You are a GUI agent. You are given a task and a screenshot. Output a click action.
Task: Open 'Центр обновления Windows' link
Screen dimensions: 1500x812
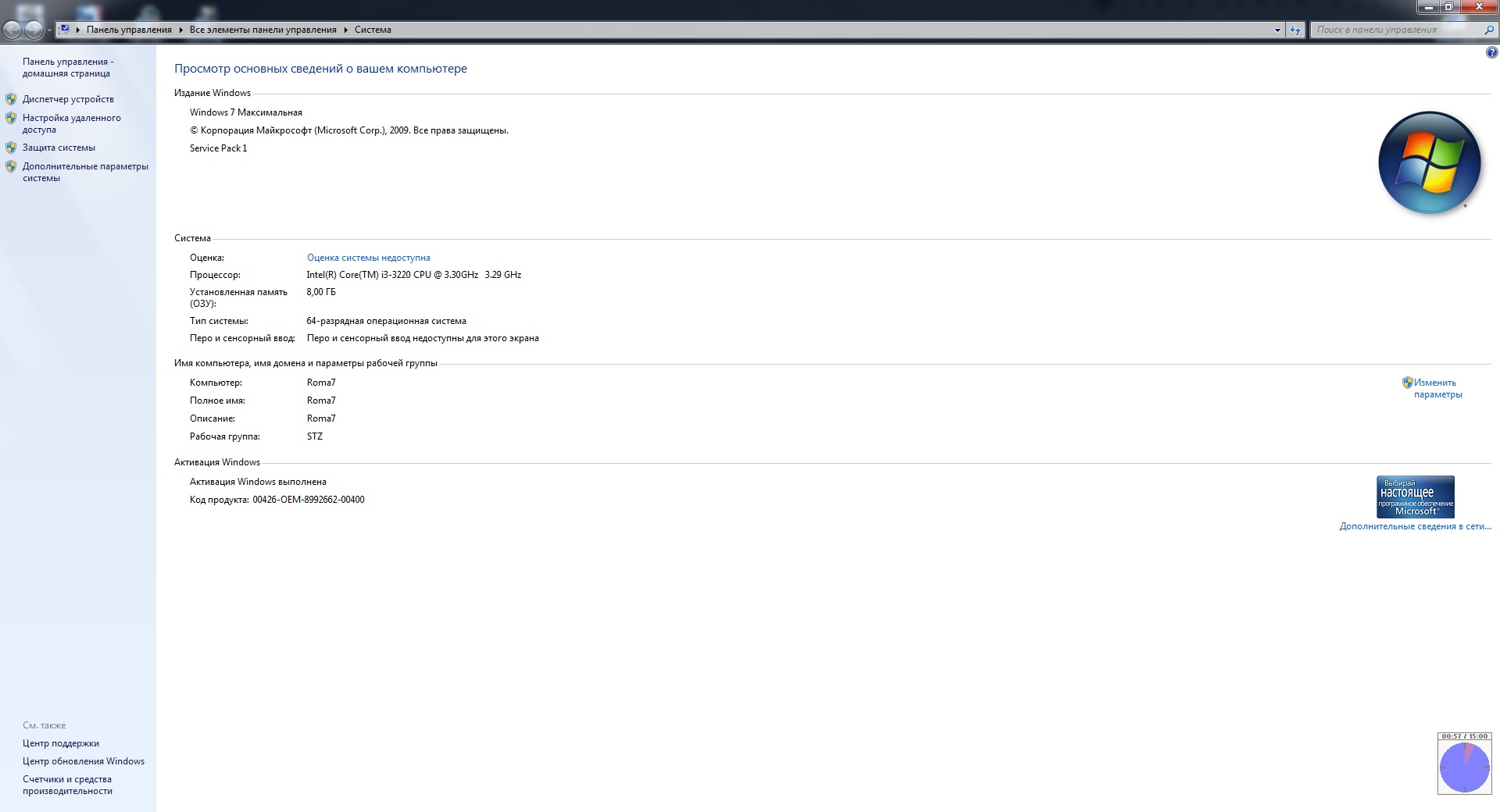tap(84, 761)
